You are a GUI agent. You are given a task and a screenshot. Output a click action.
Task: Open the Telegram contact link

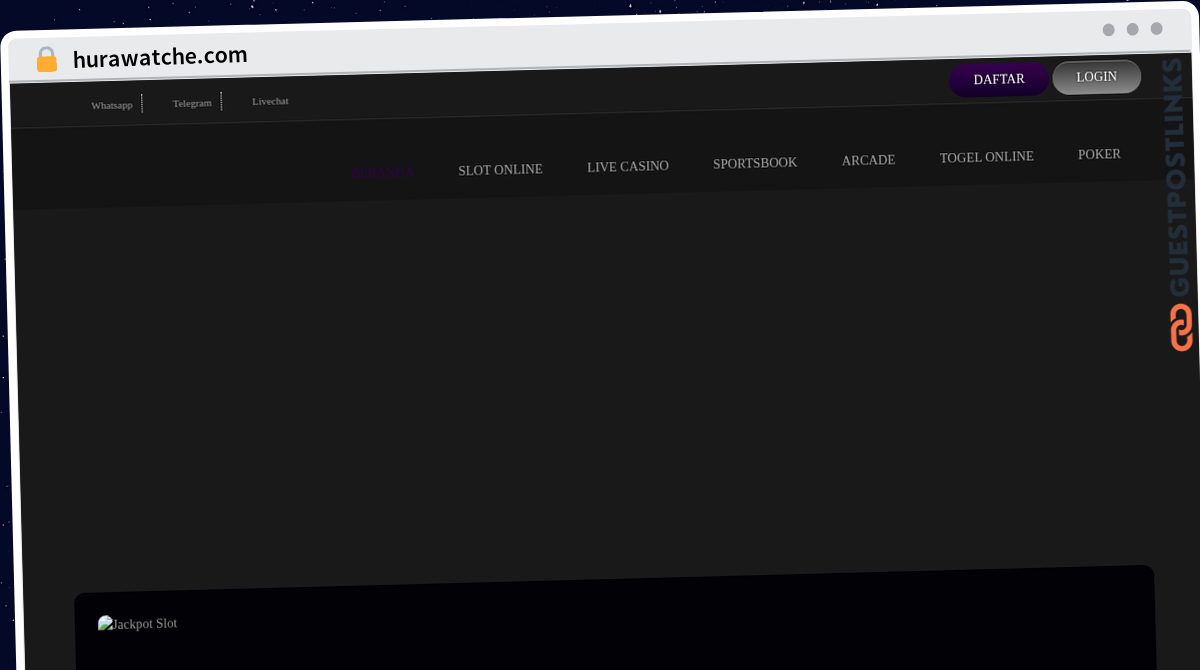(192, 103)
